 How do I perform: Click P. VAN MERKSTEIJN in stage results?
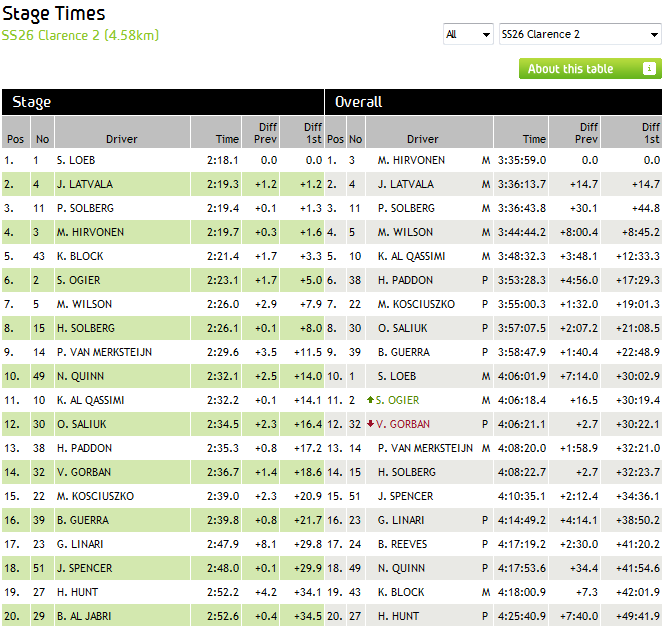point(104,352)
